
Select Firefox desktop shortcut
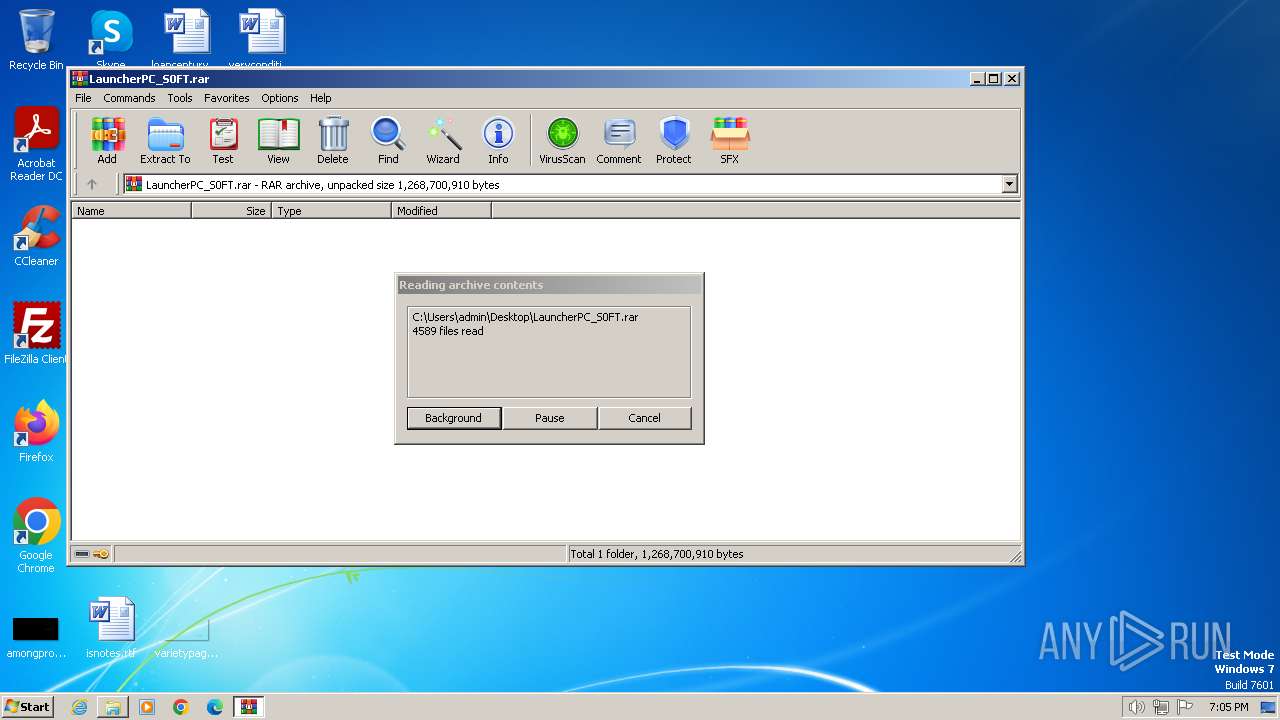point(36,432)
